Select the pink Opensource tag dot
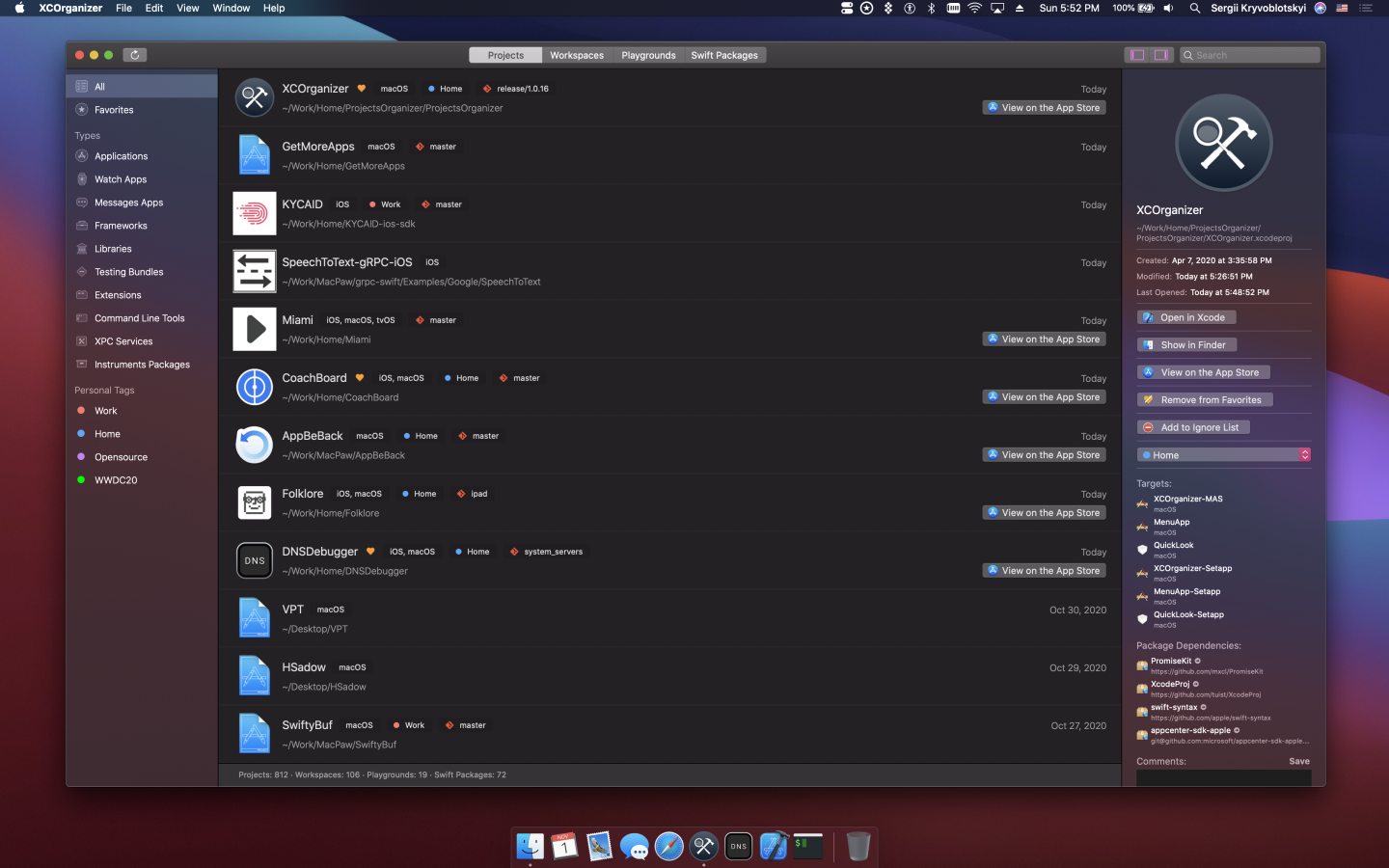The height and width of the screenshot is (868, 1389). click(x=81, y=457)
